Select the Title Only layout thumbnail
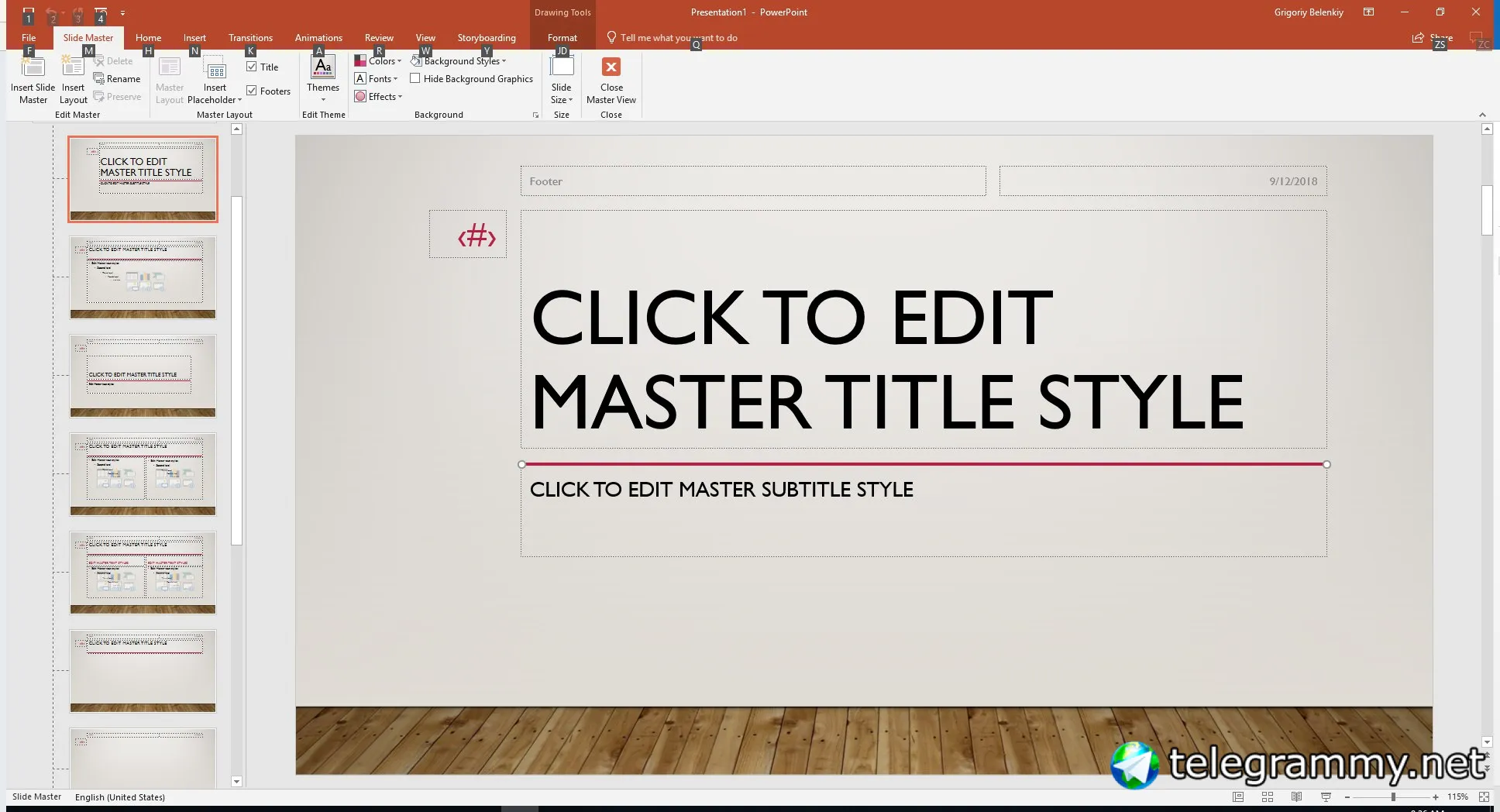The width and height of the screenshot is (1500, 812). coord(143,671)
